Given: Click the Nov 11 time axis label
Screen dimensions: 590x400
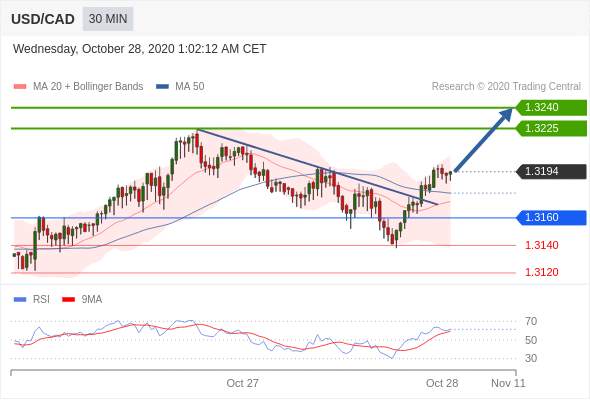Looking at the screenshot, I should 508,383.
